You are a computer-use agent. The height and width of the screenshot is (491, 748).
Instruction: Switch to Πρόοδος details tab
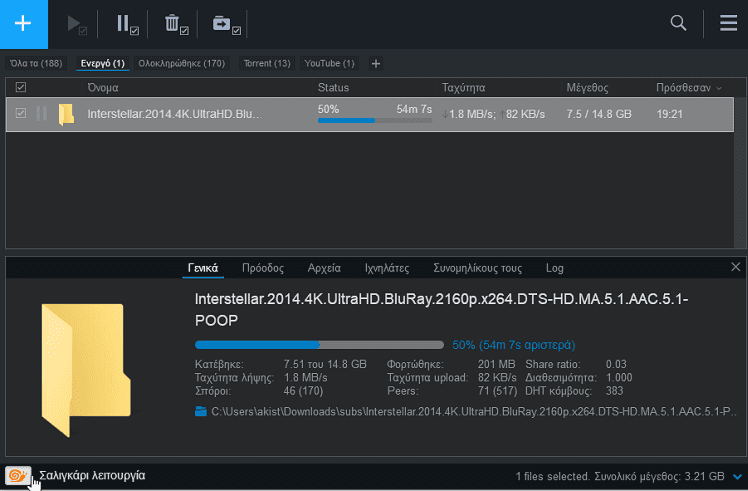(263, 268)
